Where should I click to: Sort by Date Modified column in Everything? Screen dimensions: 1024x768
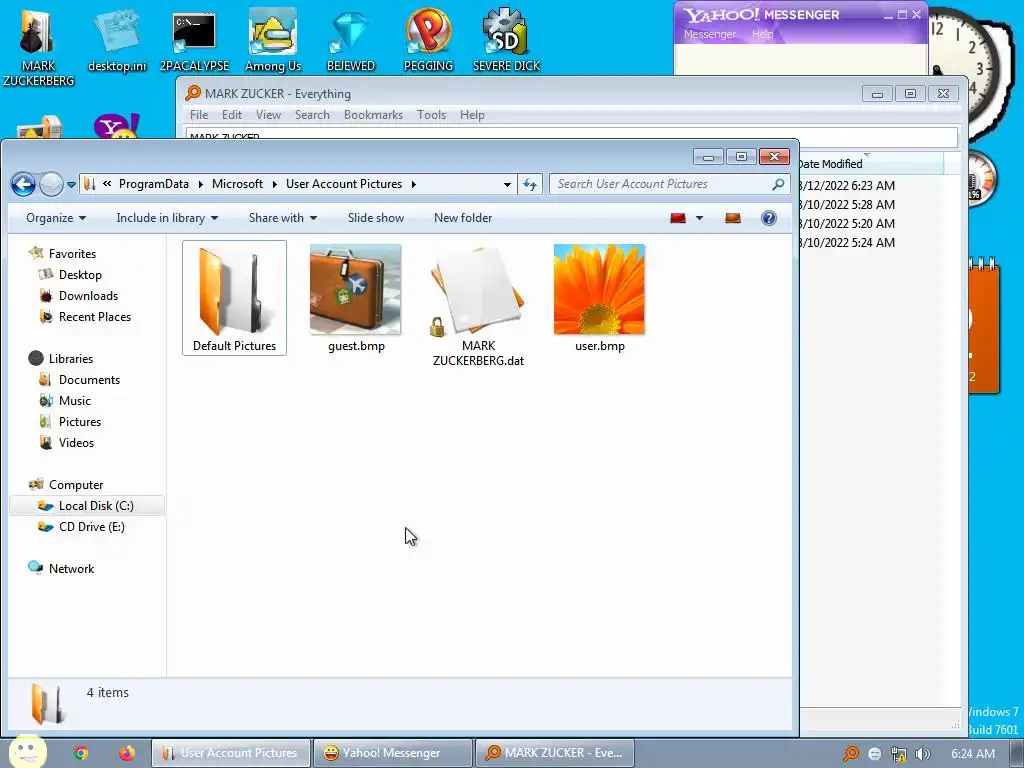pyautogui.click(x=871, y=164)
